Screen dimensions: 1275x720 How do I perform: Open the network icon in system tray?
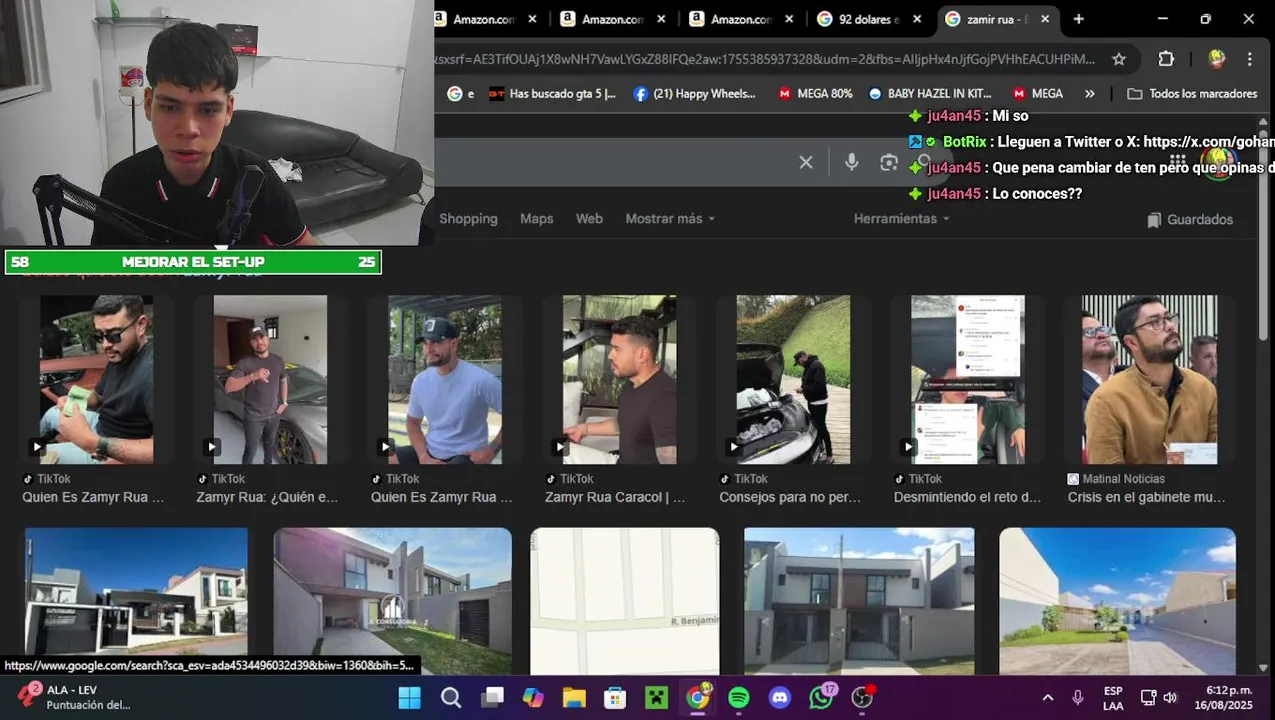tap(1148, 697)
